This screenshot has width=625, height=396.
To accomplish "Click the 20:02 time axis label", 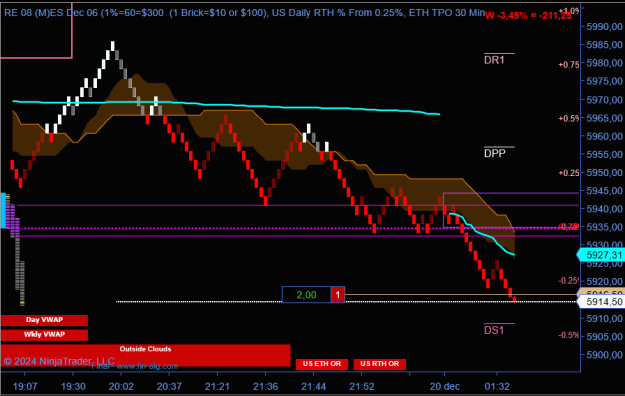I will [121, 386].
